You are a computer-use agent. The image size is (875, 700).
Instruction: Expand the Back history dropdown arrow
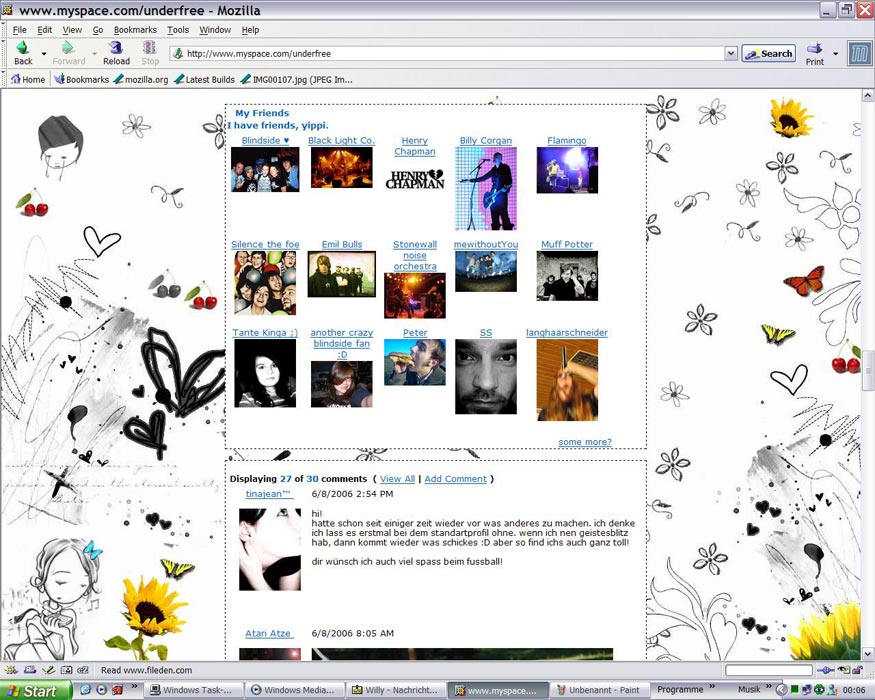point(44,54)
